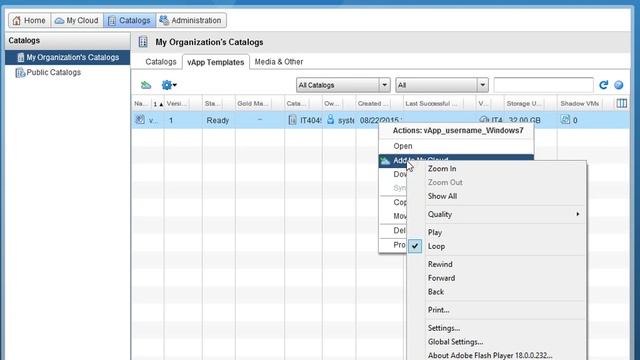Open Global Settings... from Flash menu
Screen dimensions: 640x360
(455, 342)
